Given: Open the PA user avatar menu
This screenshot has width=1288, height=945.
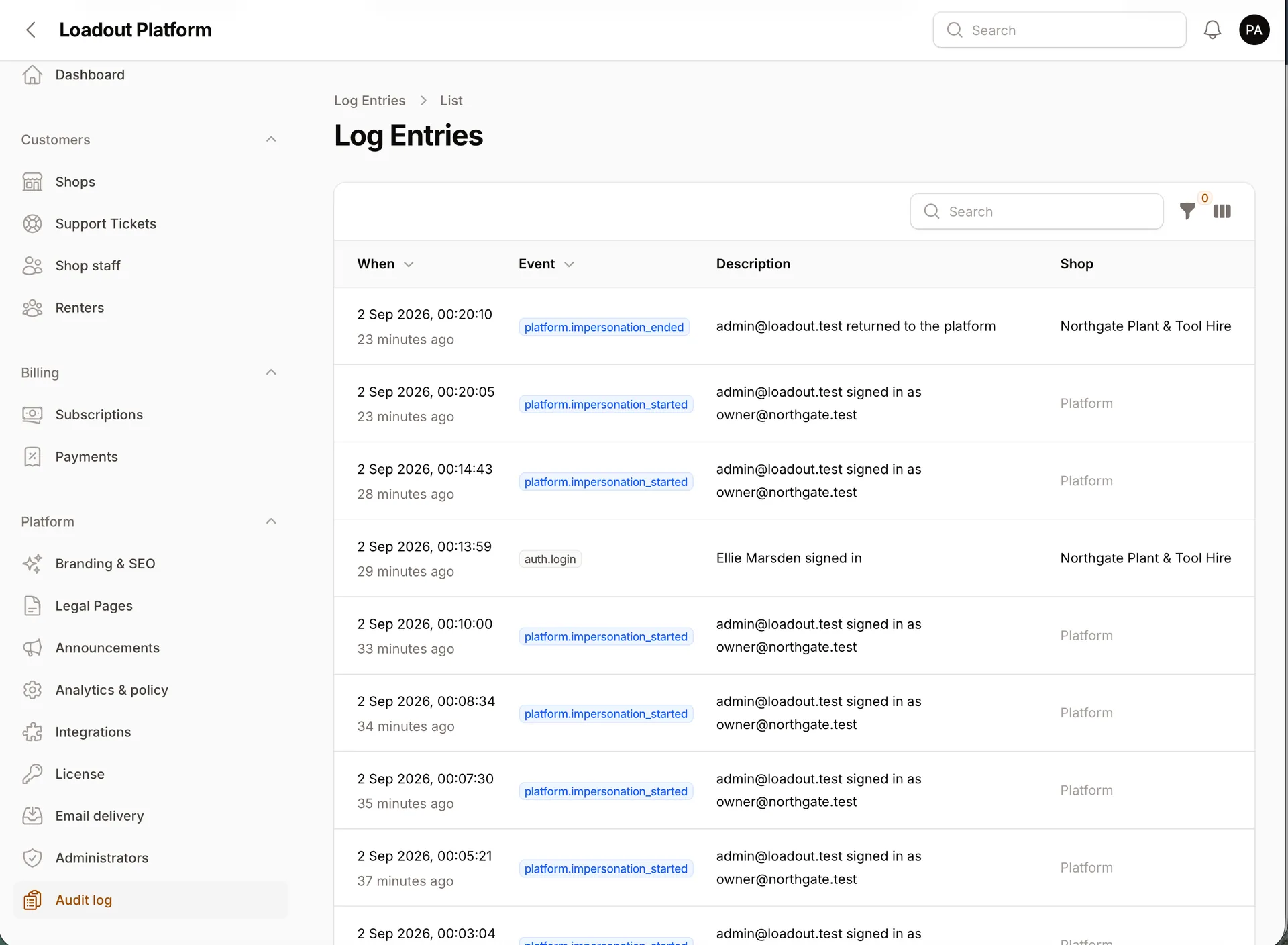Looking at the screenshot, I should pyautogui.click(x=1254, y=30).
